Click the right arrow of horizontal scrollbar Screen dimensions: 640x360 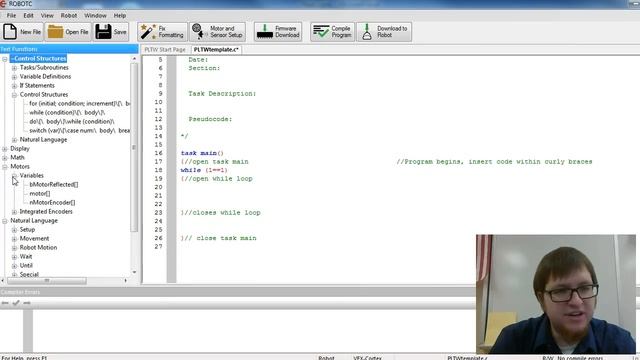125,281
